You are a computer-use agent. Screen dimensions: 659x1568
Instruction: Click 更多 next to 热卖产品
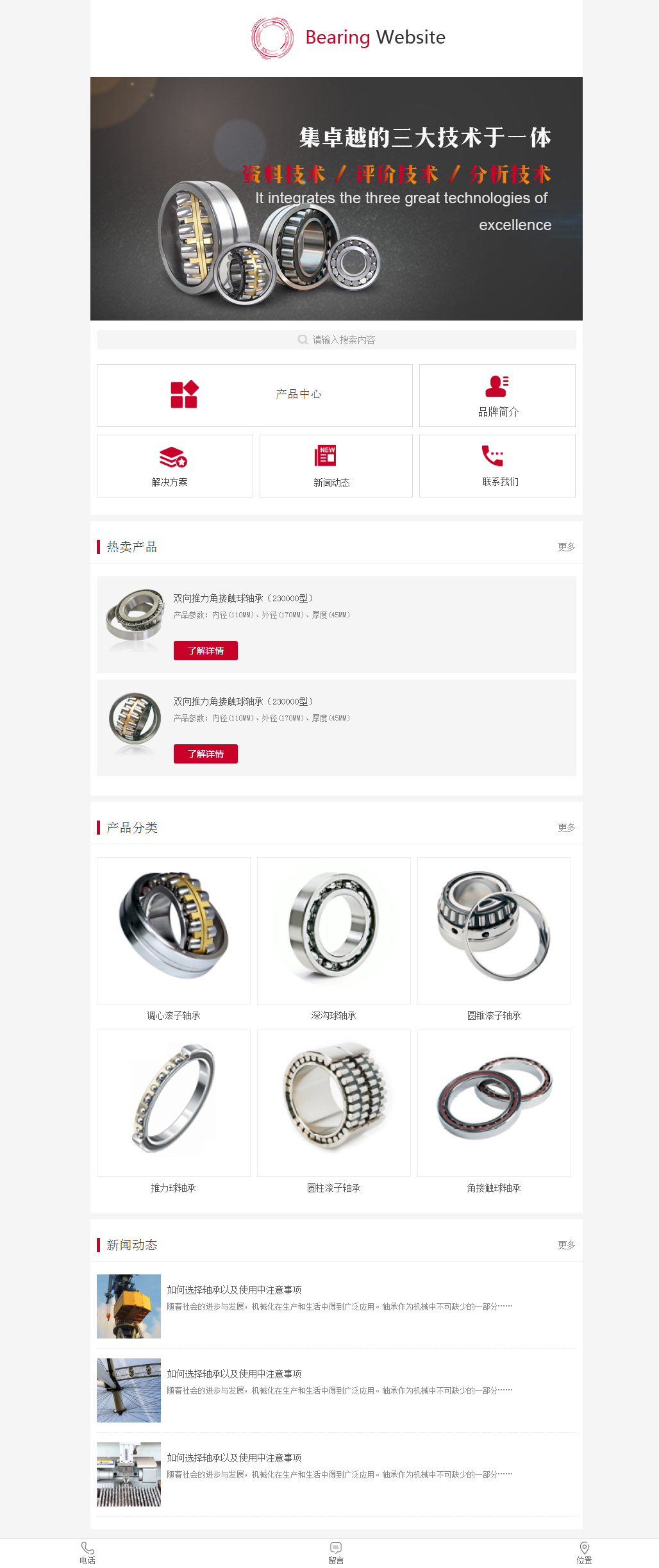(566, 547)
